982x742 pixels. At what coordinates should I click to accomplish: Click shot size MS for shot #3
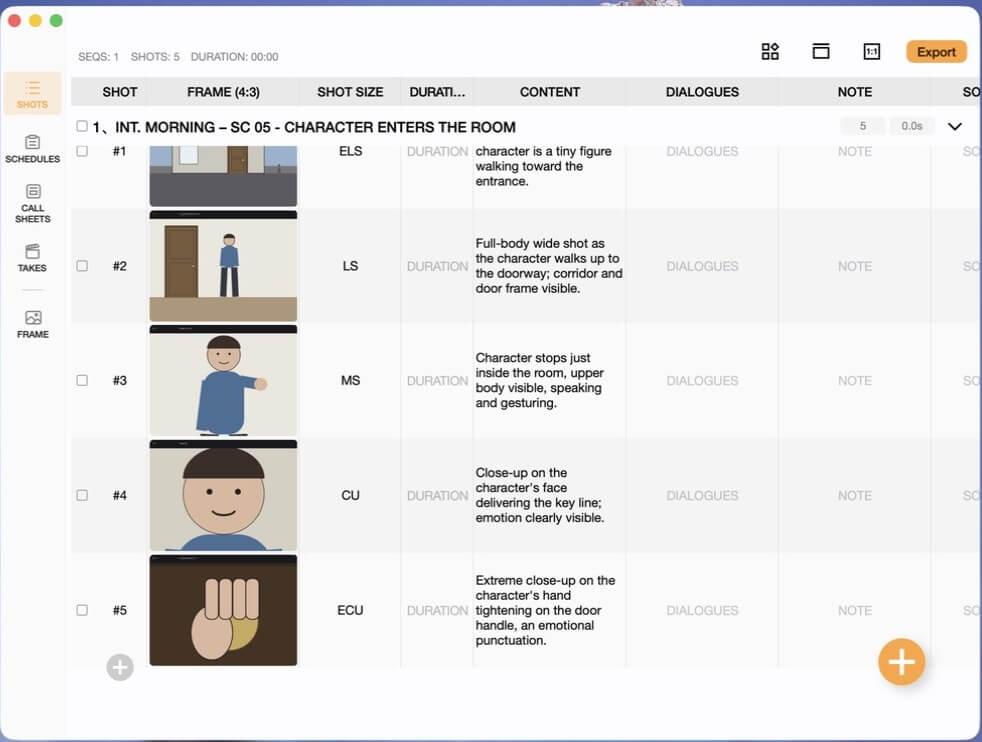tap(350, 381)
